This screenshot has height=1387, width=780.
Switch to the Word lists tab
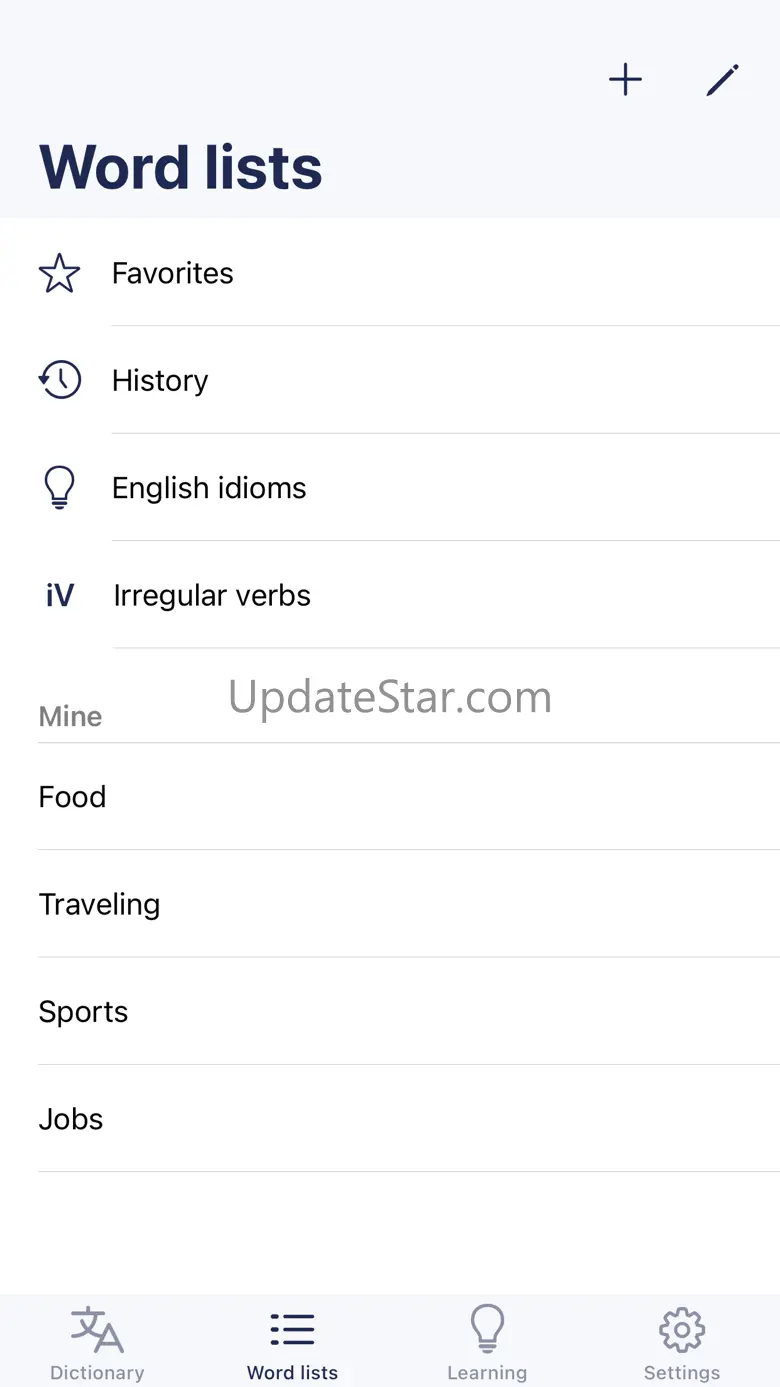[x=292, y=1342]
